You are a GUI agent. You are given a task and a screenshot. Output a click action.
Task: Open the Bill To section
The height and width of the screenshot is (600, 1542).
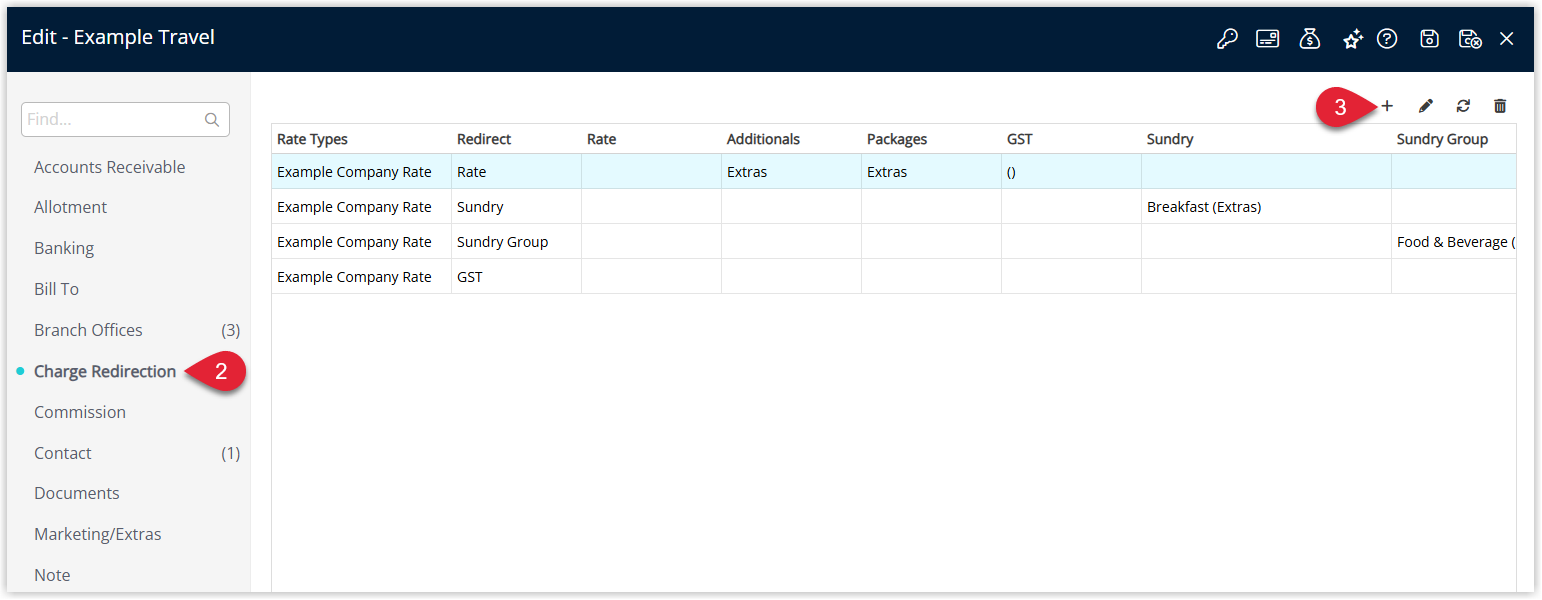[x=56, y=289]
